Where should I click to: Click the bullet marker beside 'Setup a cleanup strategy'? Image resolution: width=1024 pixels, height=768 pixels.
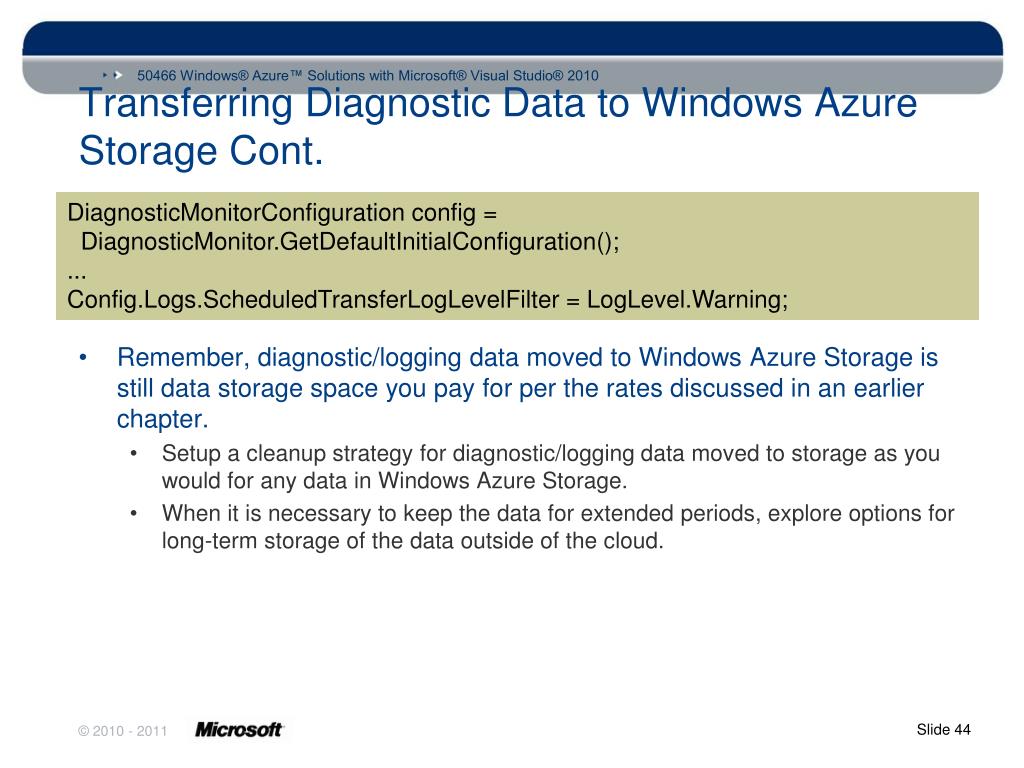(134, 453)
